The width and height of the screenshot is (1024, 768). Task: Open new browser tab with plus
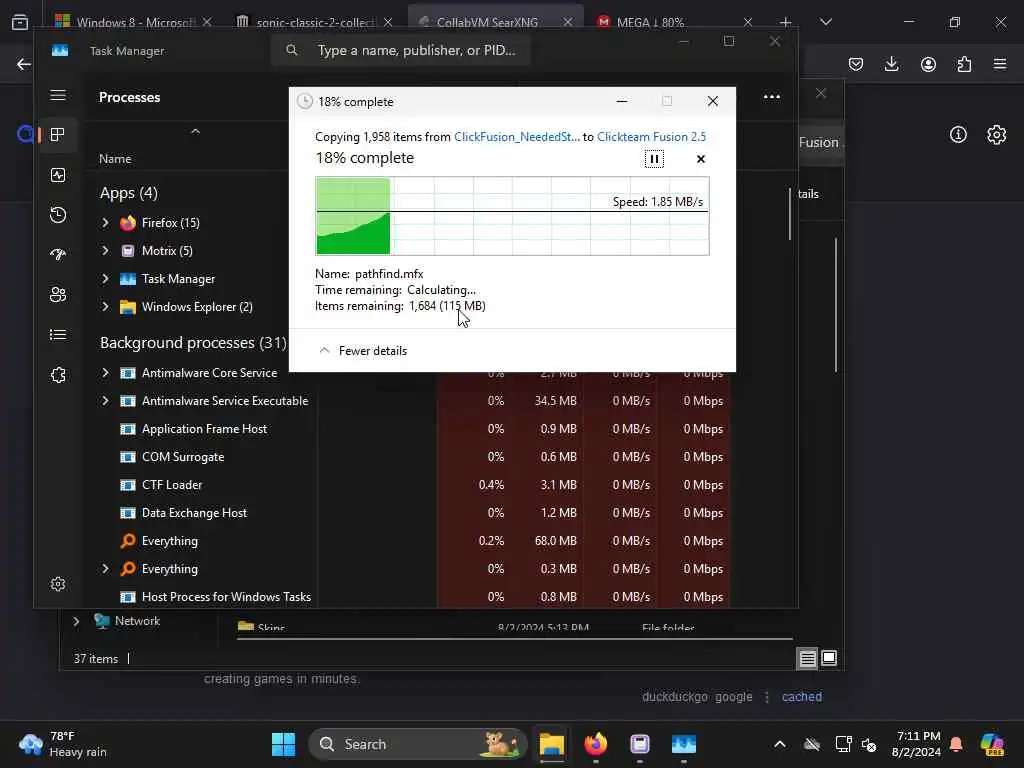click(x=786, y=22)
